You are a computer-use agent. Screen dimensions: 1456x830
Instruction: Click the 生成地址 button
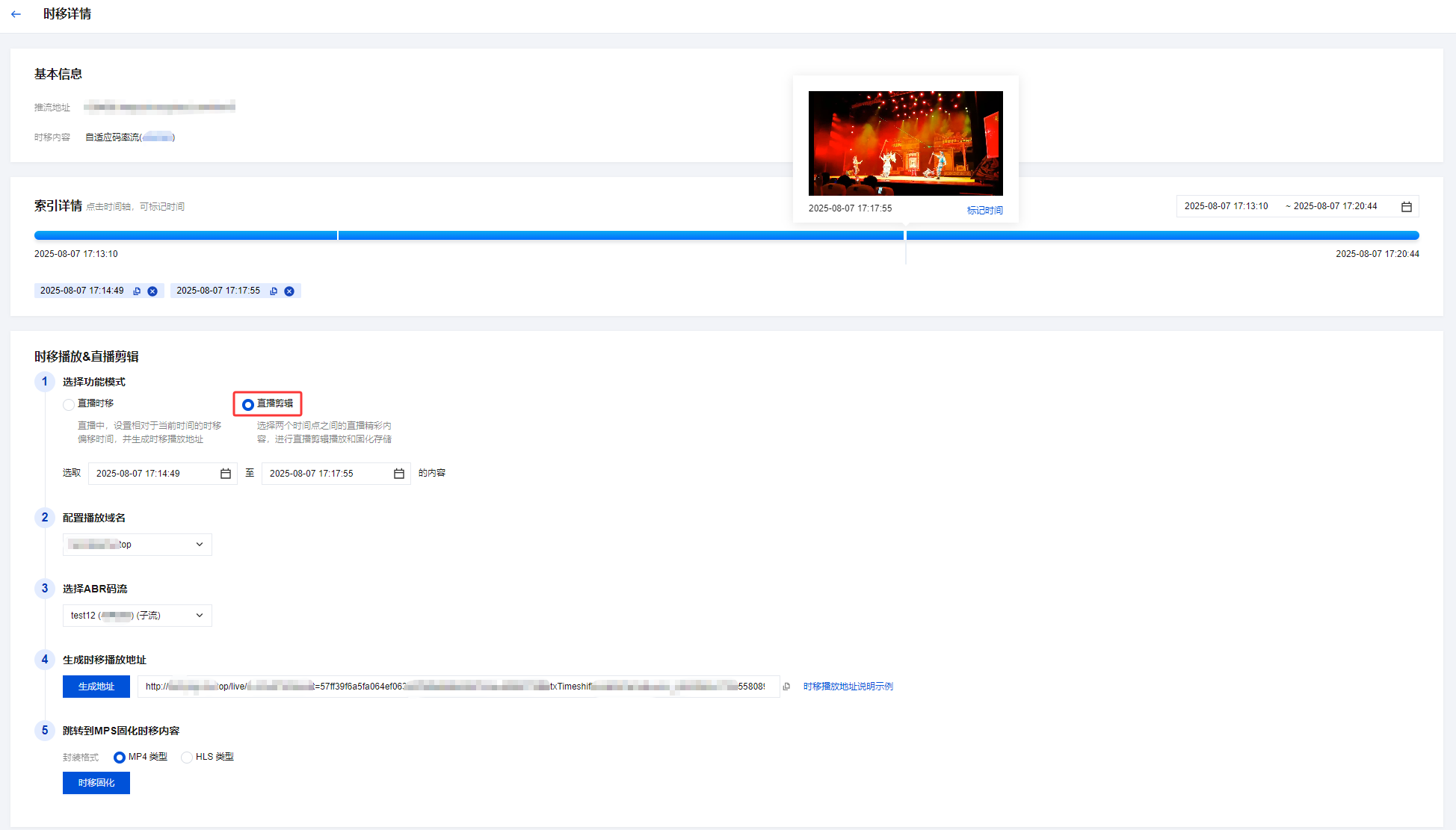[96, 687]
